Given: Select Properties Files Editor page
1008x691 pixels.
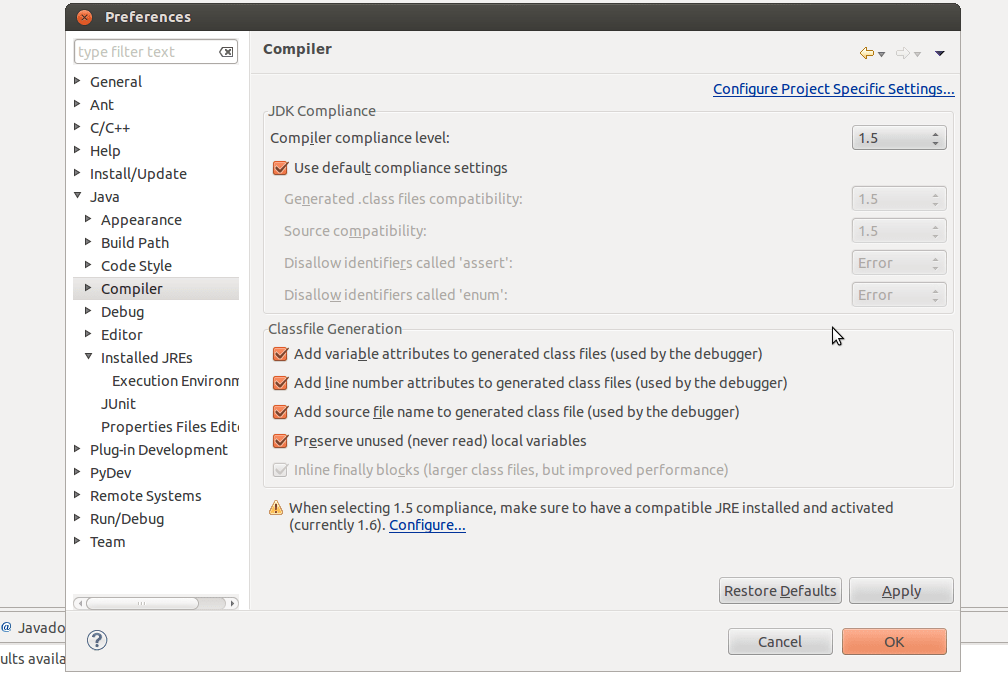Looking at the screenshot, I should coord(170,427).
